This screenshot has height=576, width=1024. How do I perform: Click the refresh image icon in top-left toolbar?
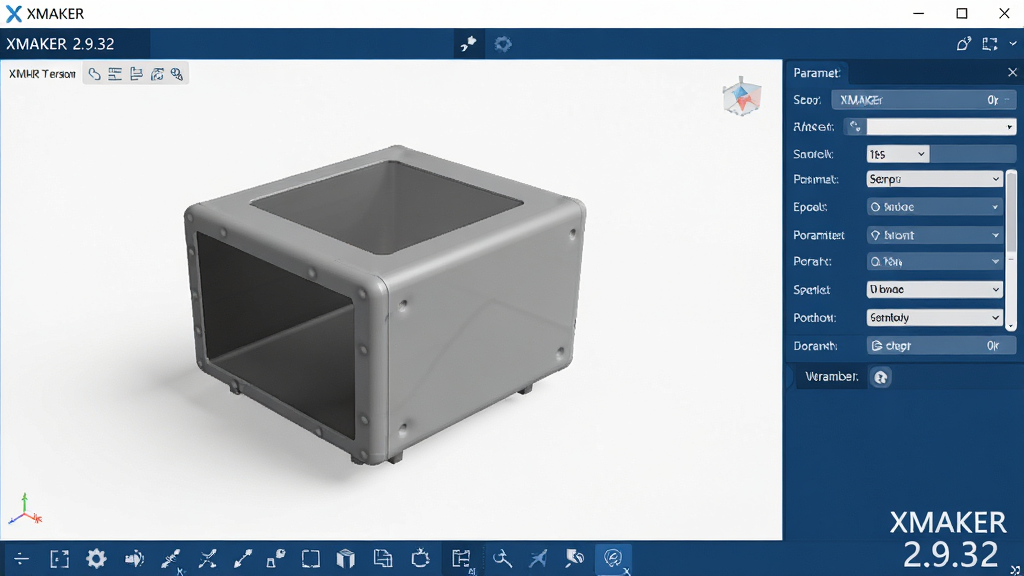tap(157, 74)
